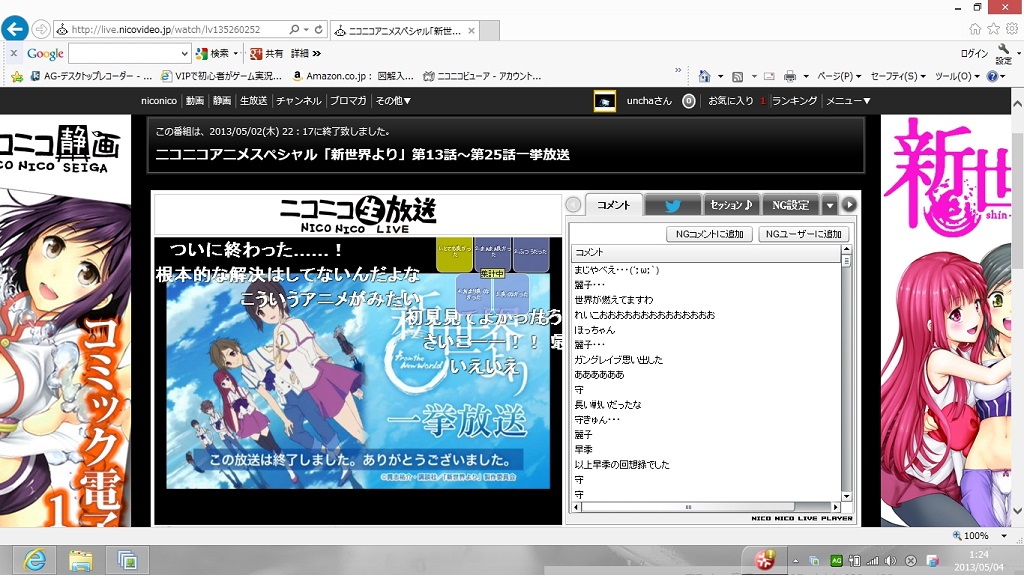Click the browser forward arrow button

pyautogui.click(x=41, y=29)
